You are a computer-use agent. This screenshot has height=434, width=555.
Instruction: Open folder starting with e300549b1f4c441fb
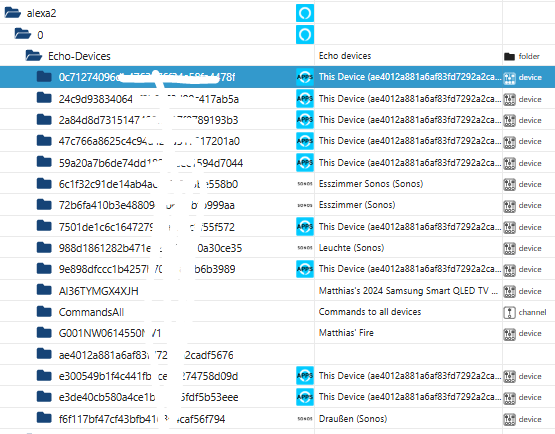coord(44,376)
